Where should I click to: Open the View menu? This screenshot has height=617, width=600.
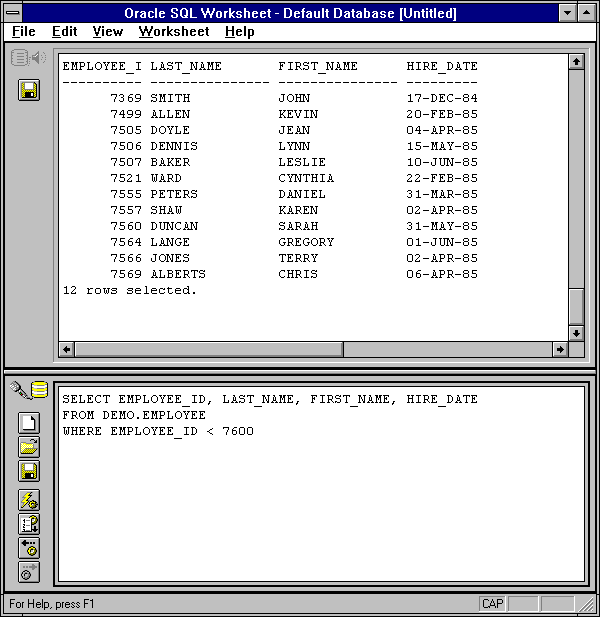tap(107, 31)
